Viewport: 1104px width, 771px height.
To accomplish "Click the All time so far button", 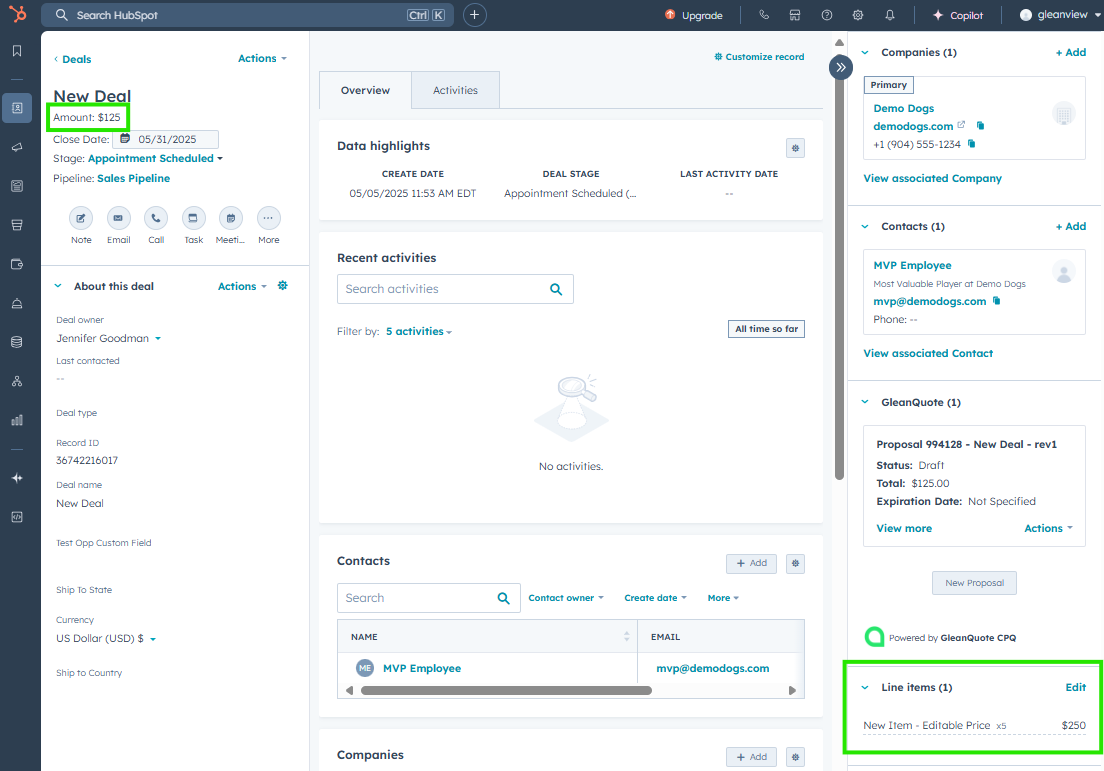I will [x=766, y=329].
